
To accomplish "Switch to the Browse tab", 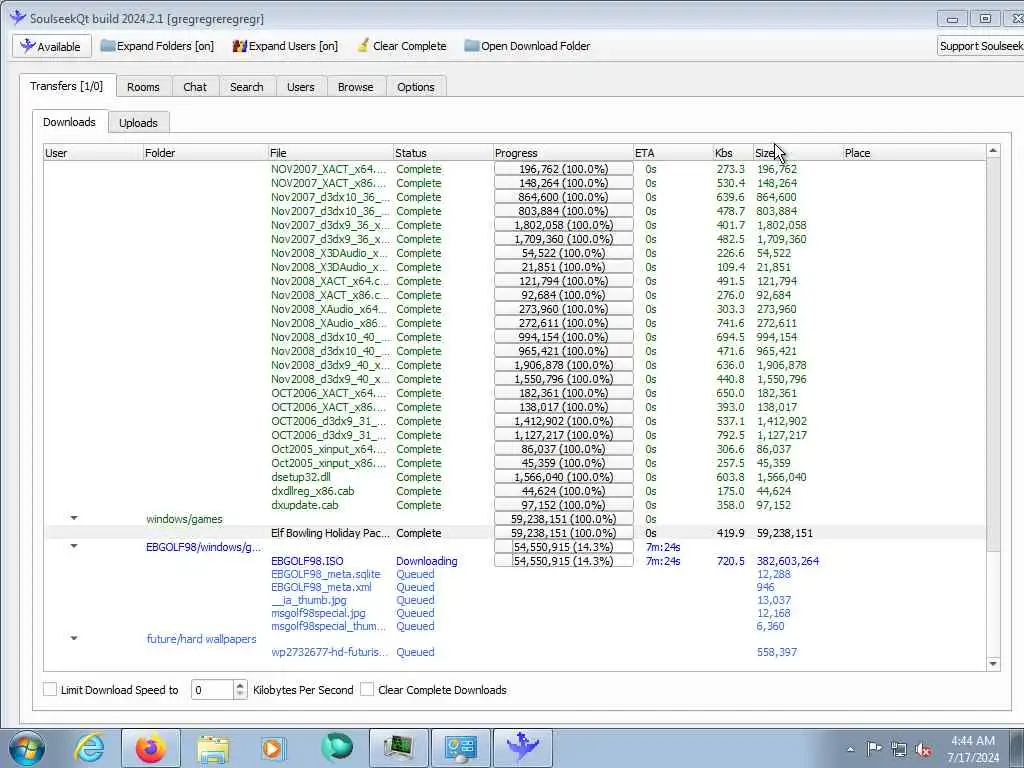I will tap(355, 87).
